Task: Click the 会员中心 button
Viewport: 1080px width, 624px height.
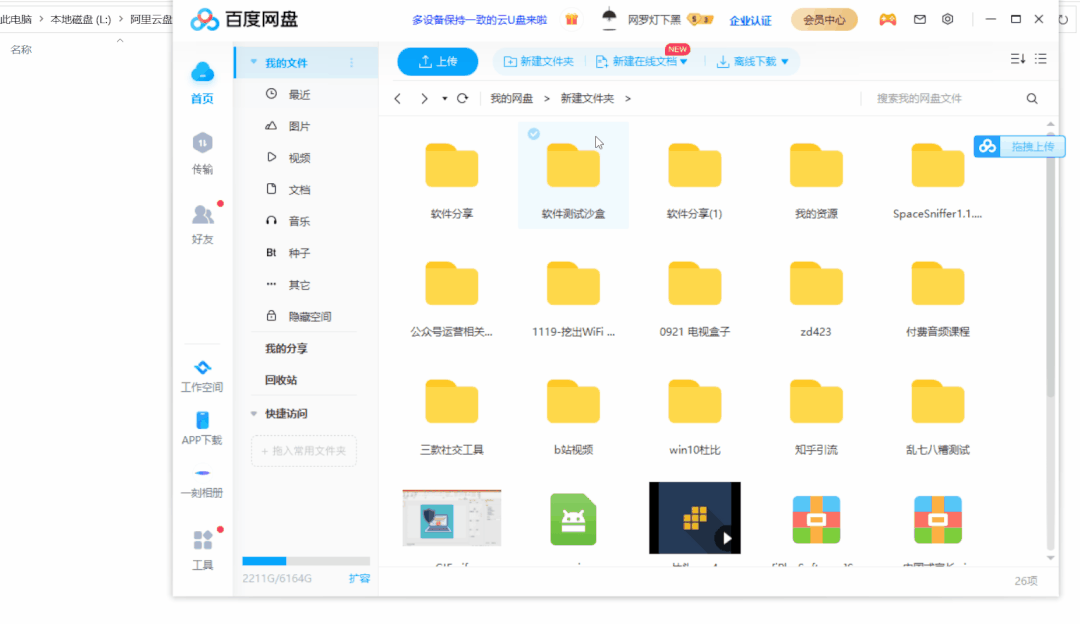Action: point(824,20)
